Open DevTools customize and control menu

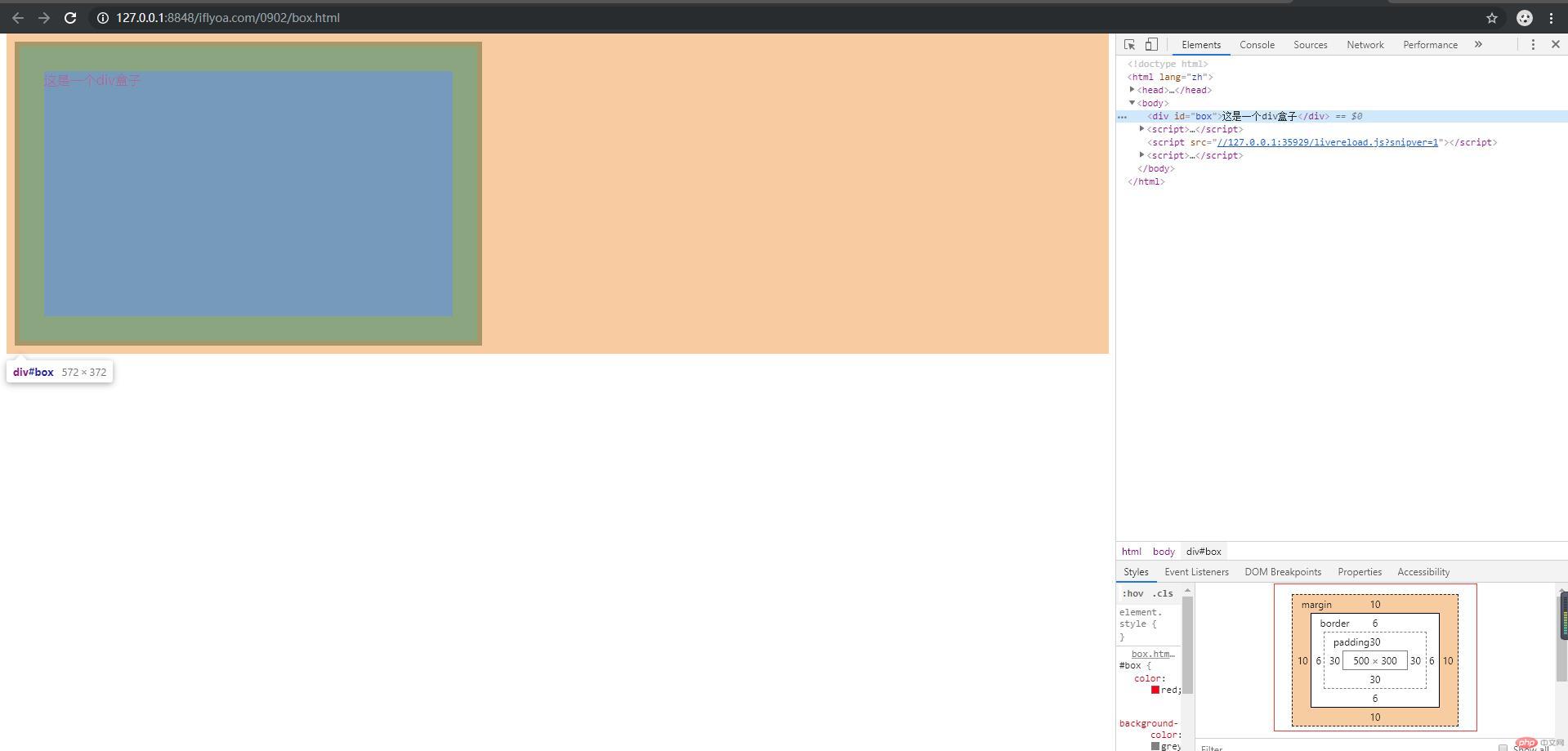pyautogui.click(x=1533, y=45)
